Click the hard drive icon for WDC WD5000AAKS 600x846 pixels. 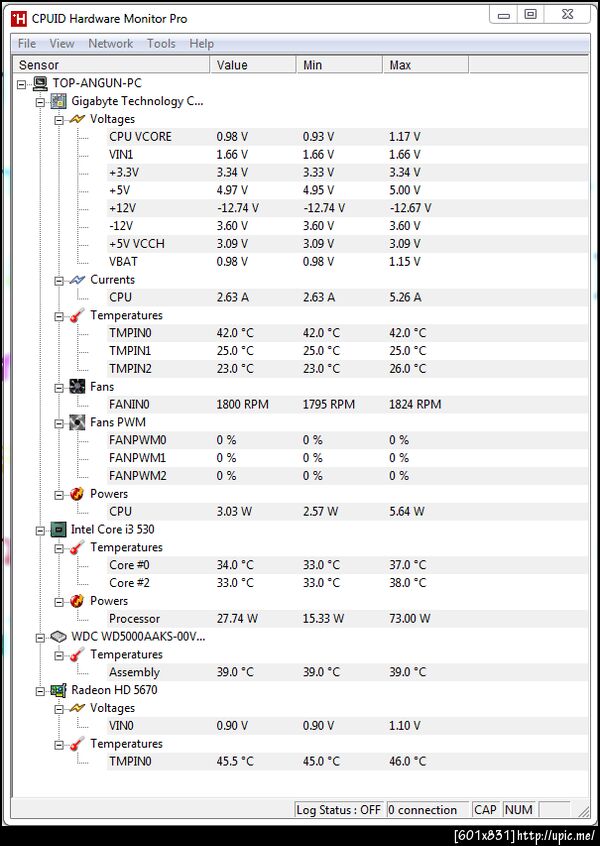pyautogui.click(x=58, y=637)
